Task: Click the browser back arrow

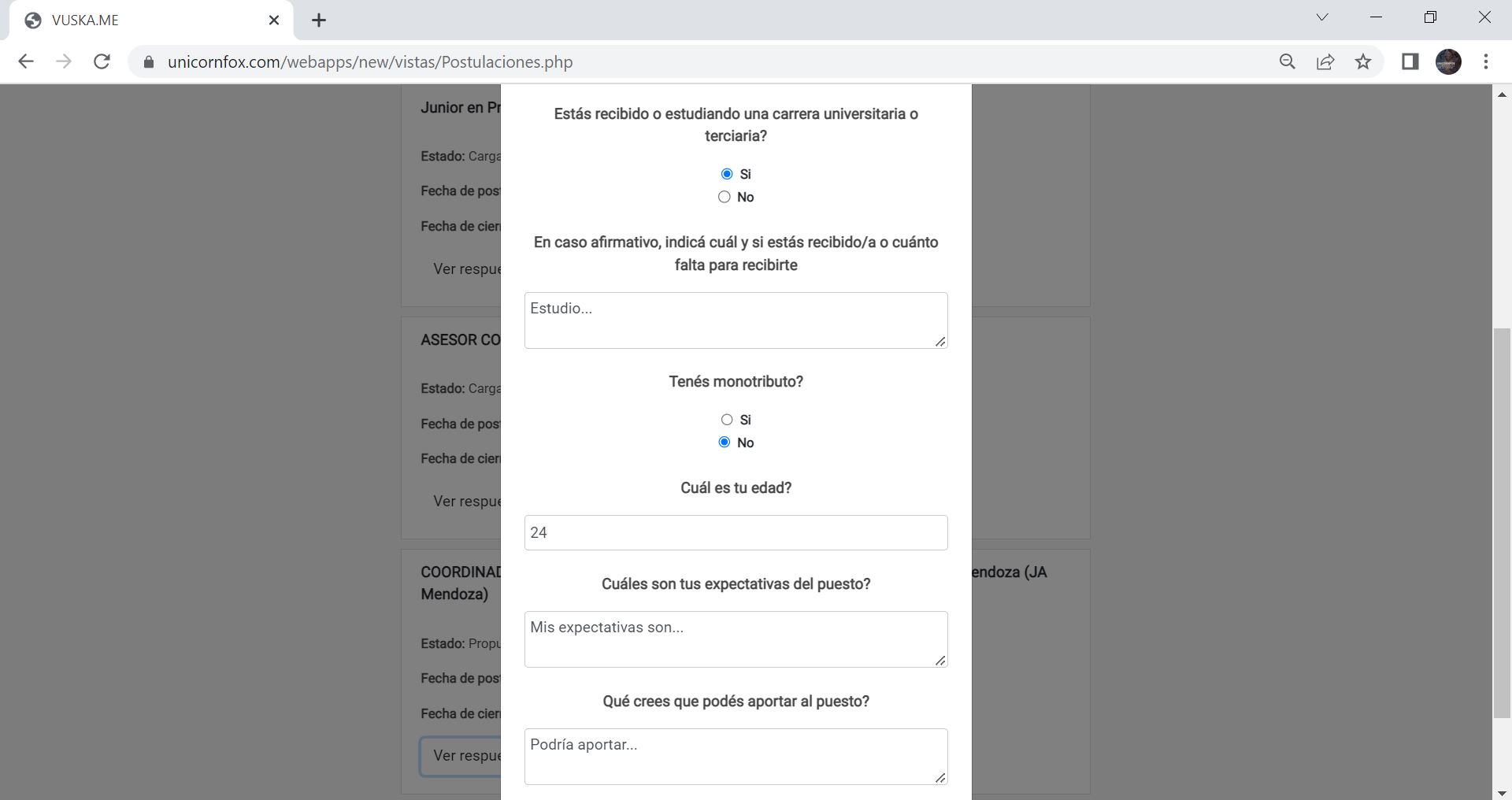Action: click(26, 61)
